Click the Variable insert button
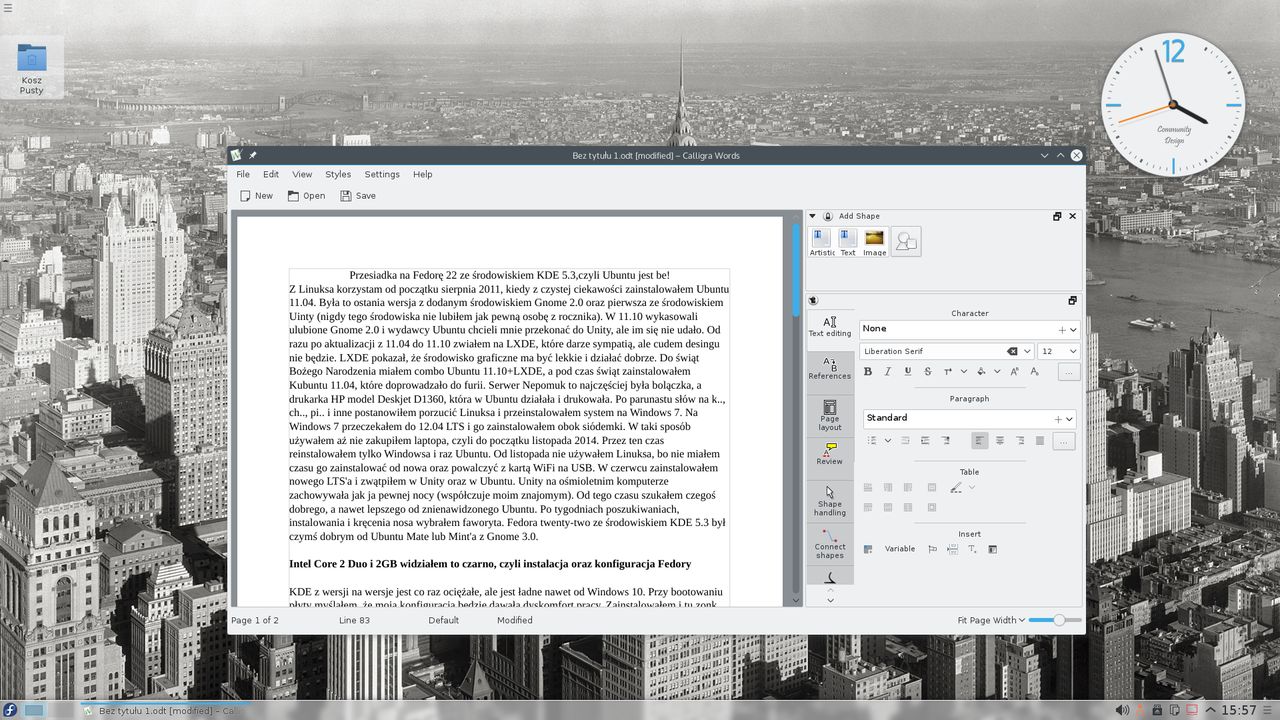 point(900,549)
